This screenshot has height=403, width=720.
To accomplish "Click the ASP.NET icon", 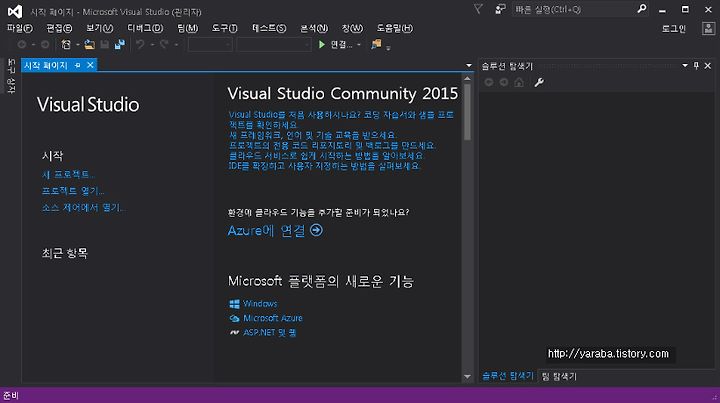I will 234,332.
